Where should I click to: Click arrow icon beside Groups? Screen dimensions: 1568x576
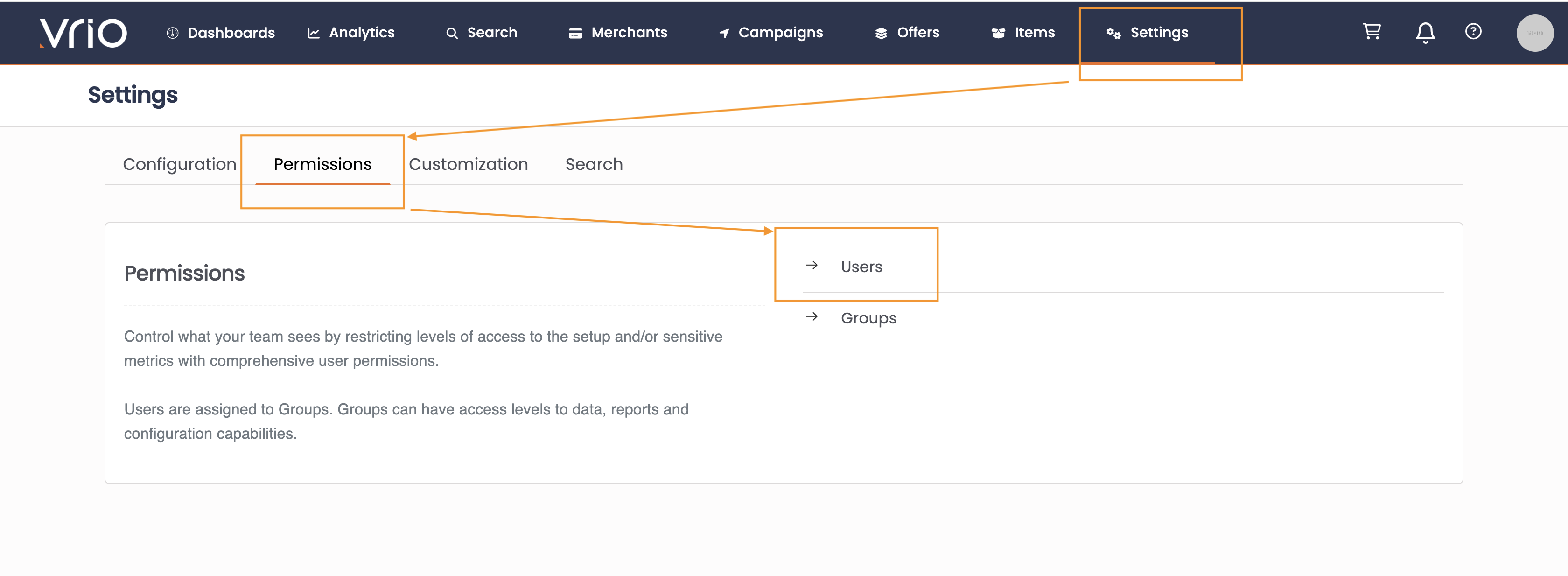click(x=812, y=316)
